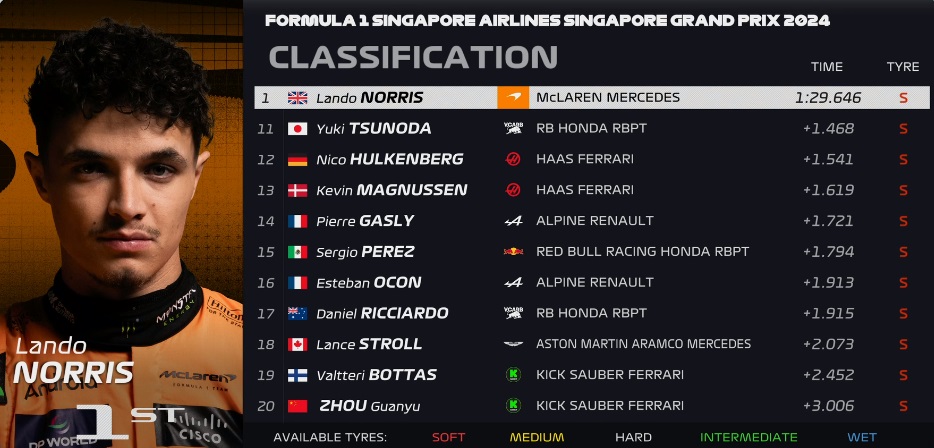Click the British flag next to Lando Norris
Viewport: 934px width, 448px height.
point(297,98)
